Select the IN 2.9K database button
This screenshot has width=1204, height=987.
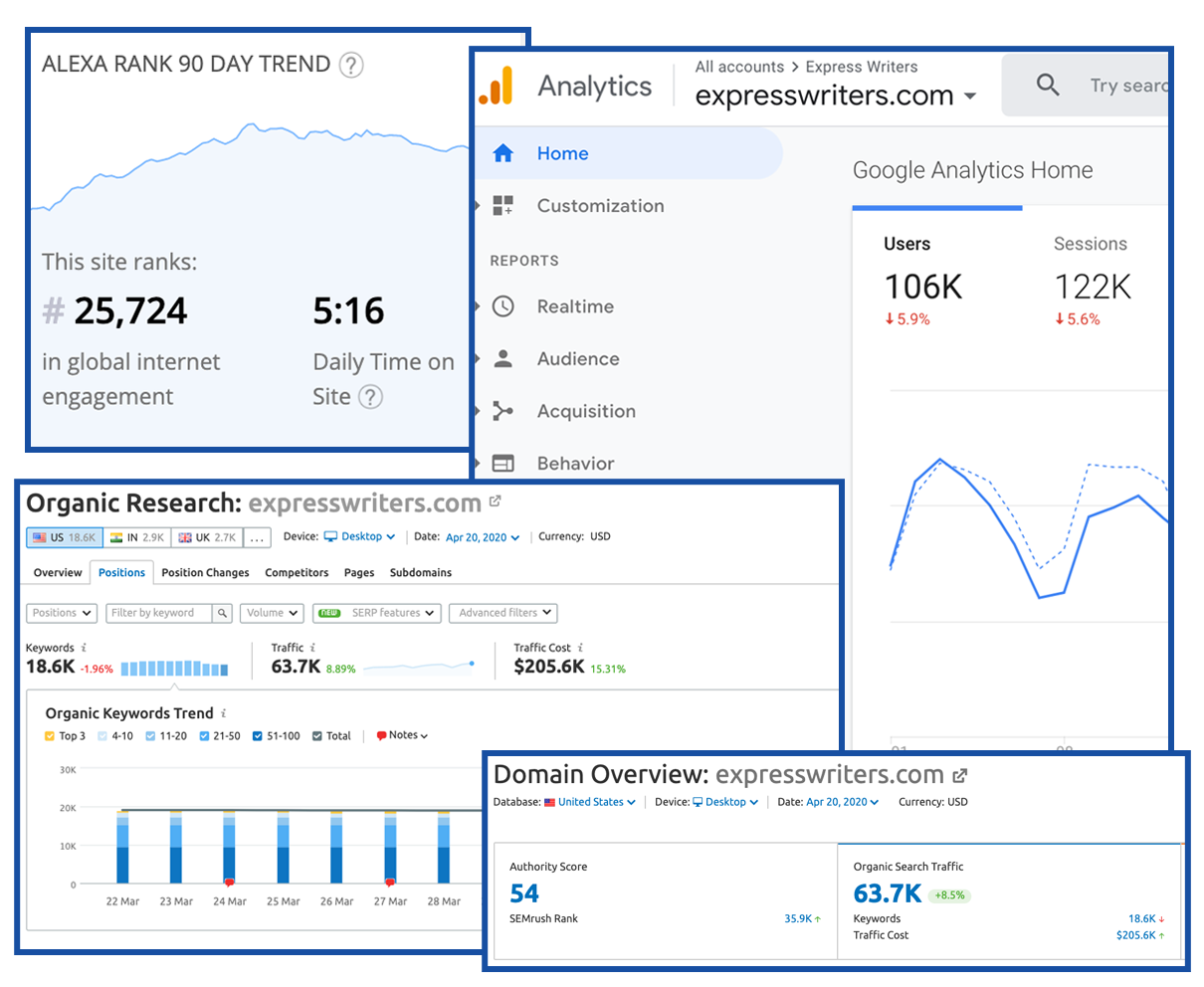pyautogui.click(x=137, y=537)
